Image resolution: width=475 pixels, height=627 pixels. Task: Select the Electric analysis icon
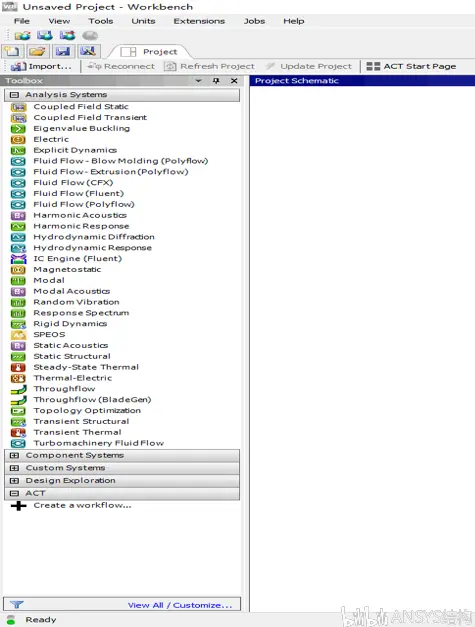(18, 140)
